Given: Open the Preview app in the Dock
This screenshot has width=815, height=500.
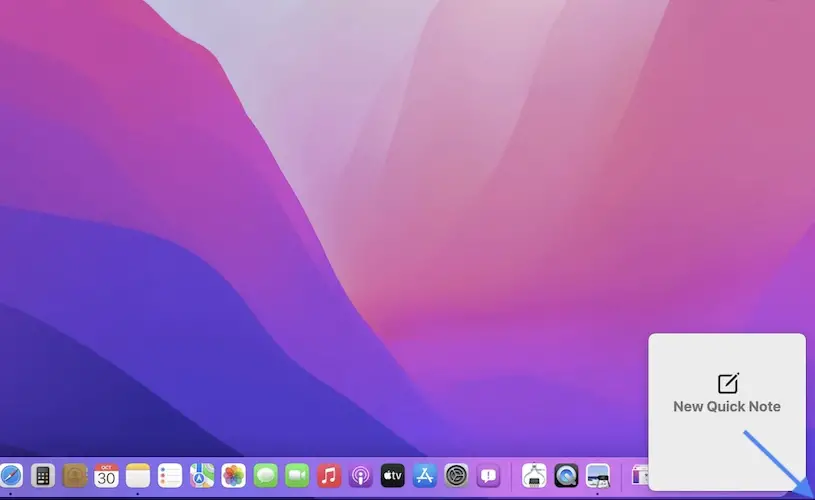Looking at the screenshot, I should [x=598, y=476].
